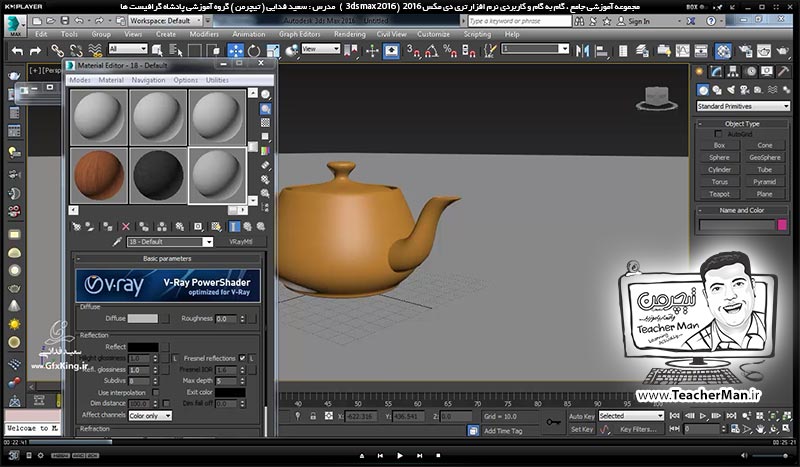This screenshot has width=800, height=467.
Task: Select the Move transform tool
Action: point(236,51)
